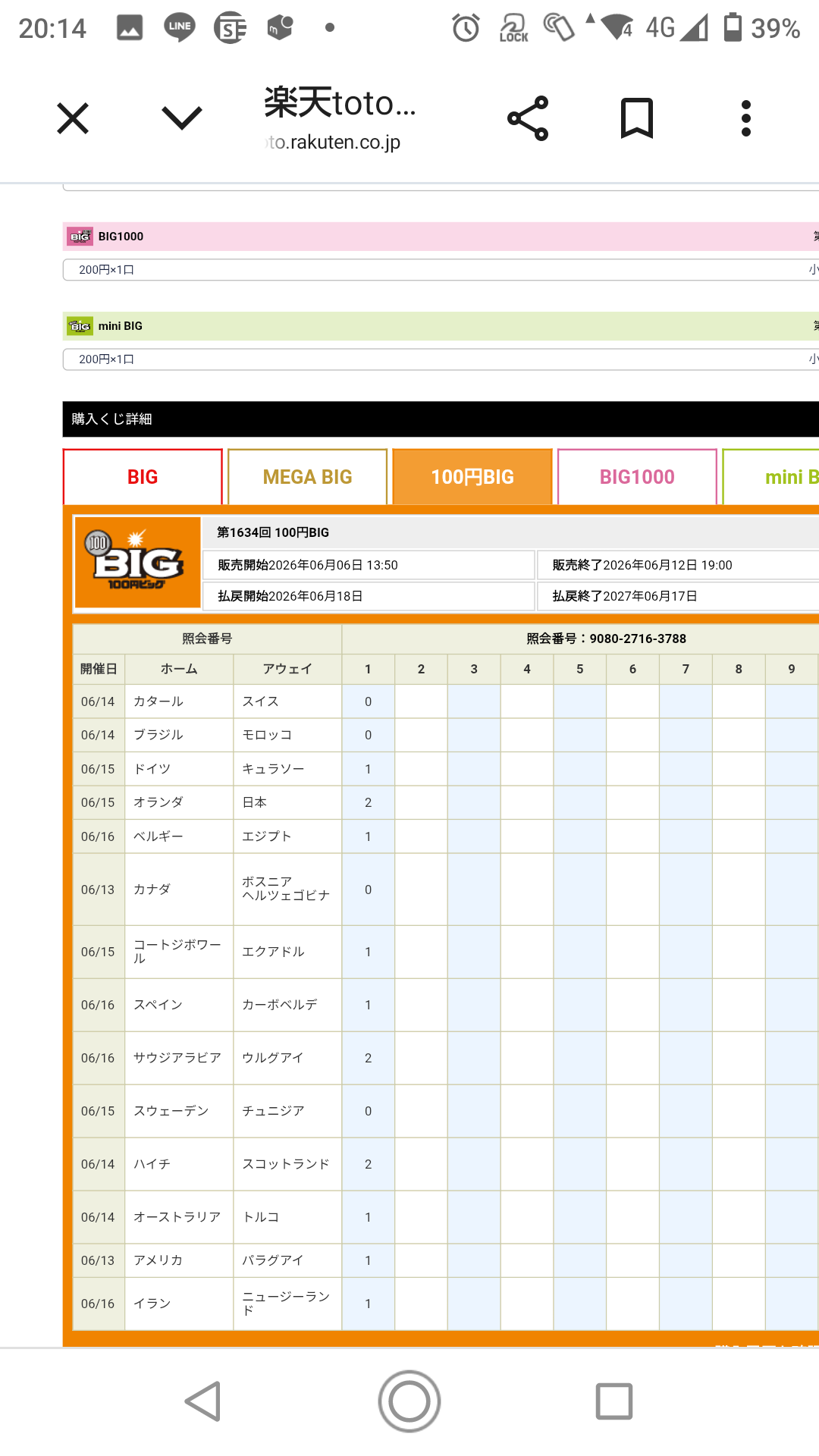Tap the alarm clock status icon
The height and width of the screenshot is (1456, 819).
pyautogui.click(x=466, y=28)
